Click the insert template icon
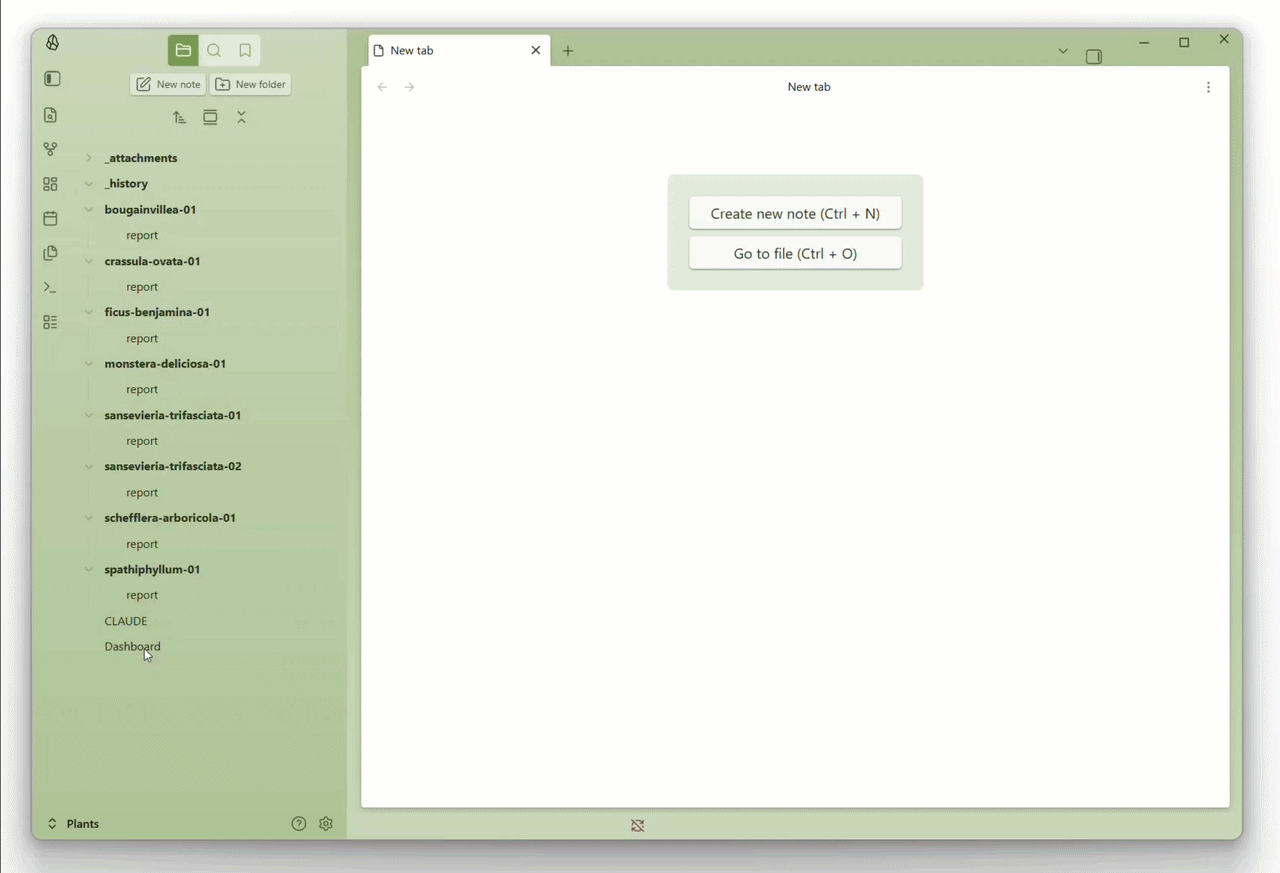The height and width of the screenshot is (873, 1280). click(x=50, y=253)
